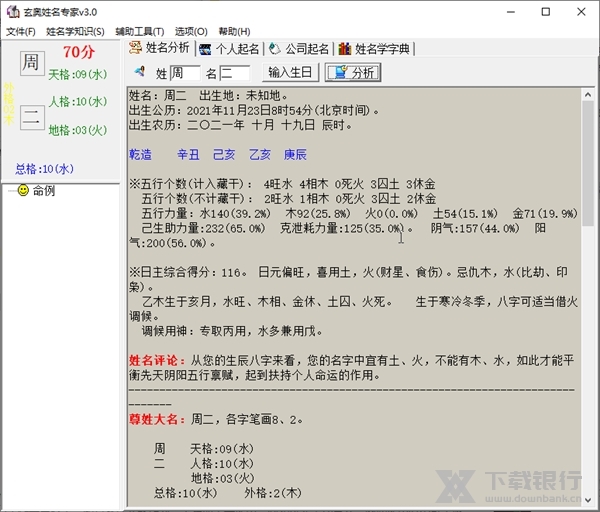Select the 命例 tree item
The image size is (600, 512).
click(x=44, y=190)
